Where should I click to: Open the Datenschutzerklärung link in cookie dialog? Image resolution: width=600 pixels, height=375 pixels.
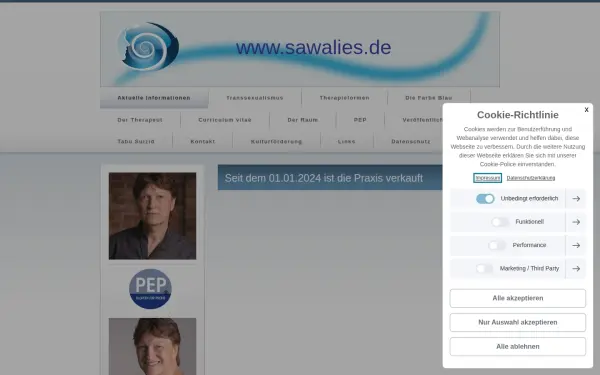531,178
